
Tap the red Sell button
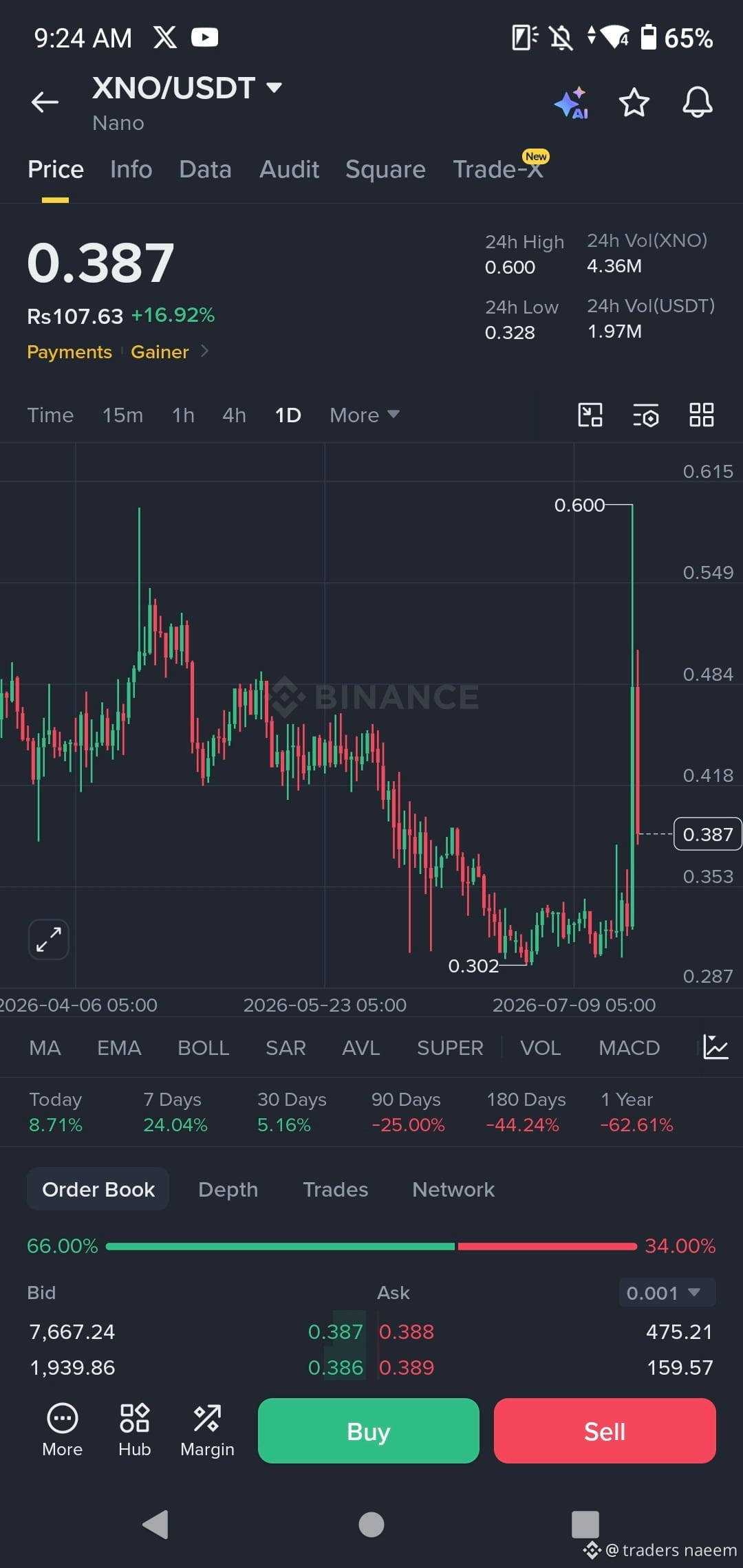coord(605,1431)
